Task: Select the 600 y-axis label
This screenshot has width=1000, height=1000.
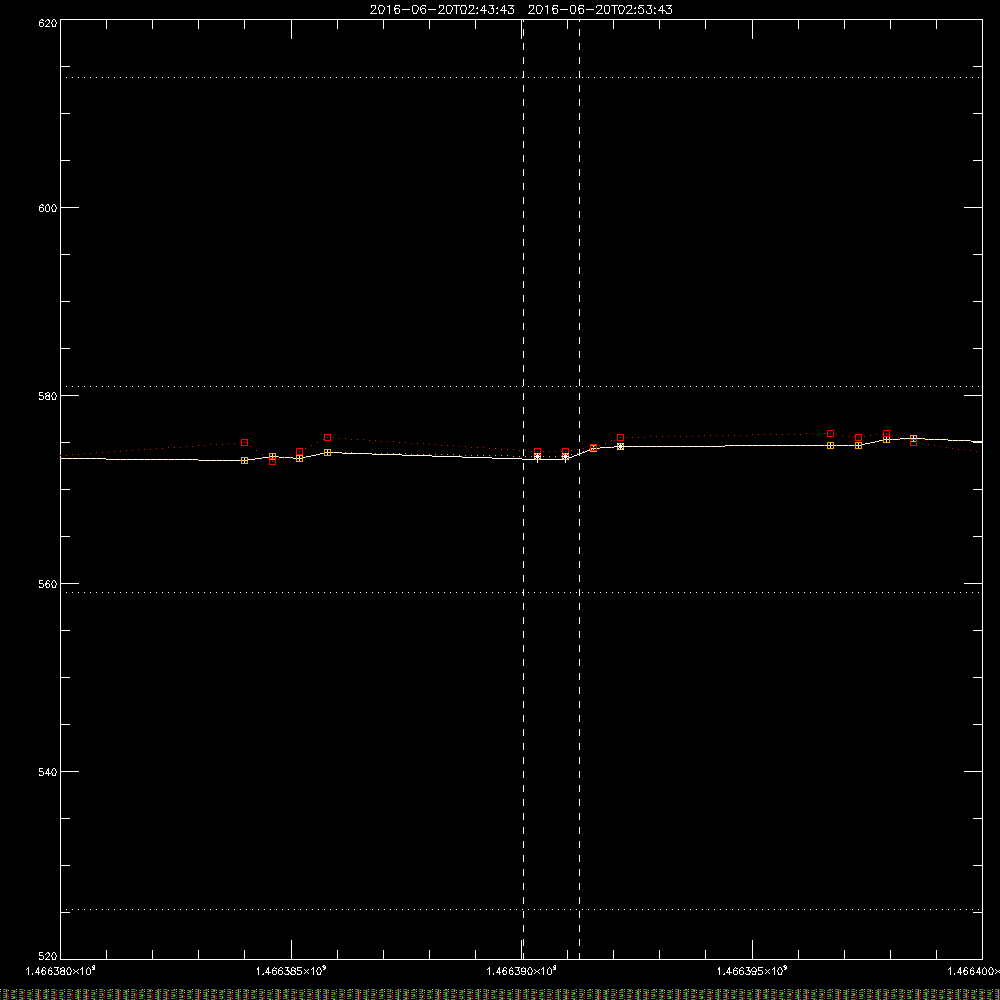Action: (x=48, y=208)
